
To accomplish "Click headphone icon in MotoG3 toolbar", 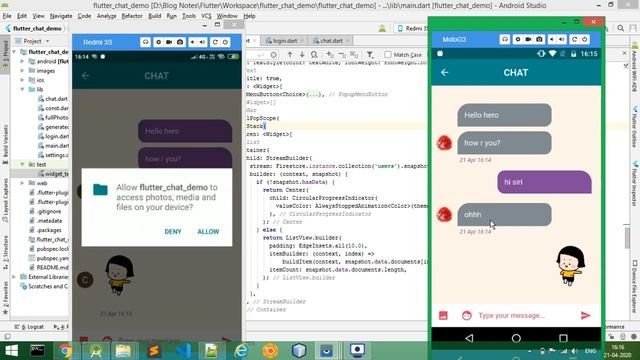I will coord(505,39).
